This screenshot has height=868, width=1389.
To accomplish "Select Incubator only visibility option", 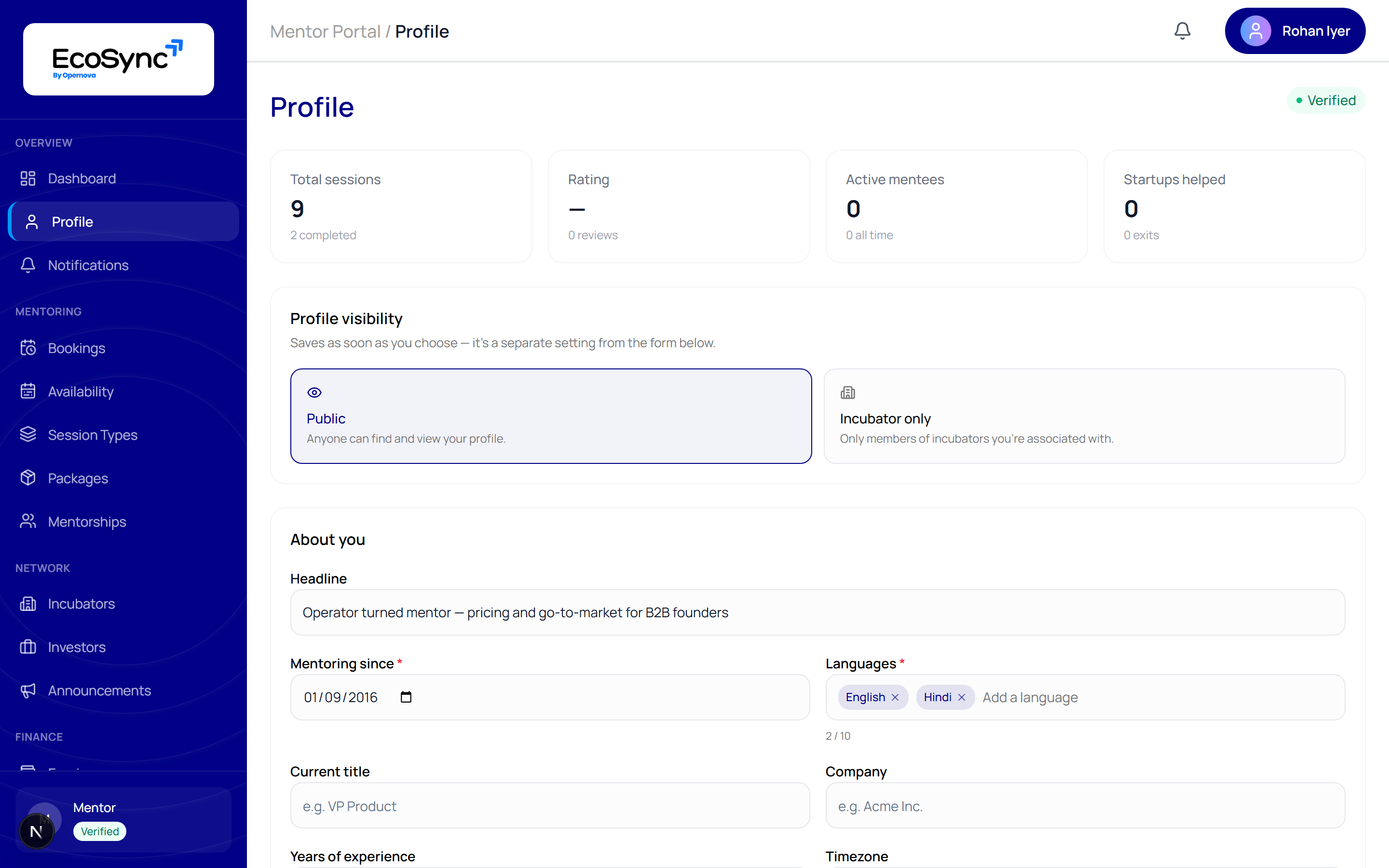I will click(1084, 416).
